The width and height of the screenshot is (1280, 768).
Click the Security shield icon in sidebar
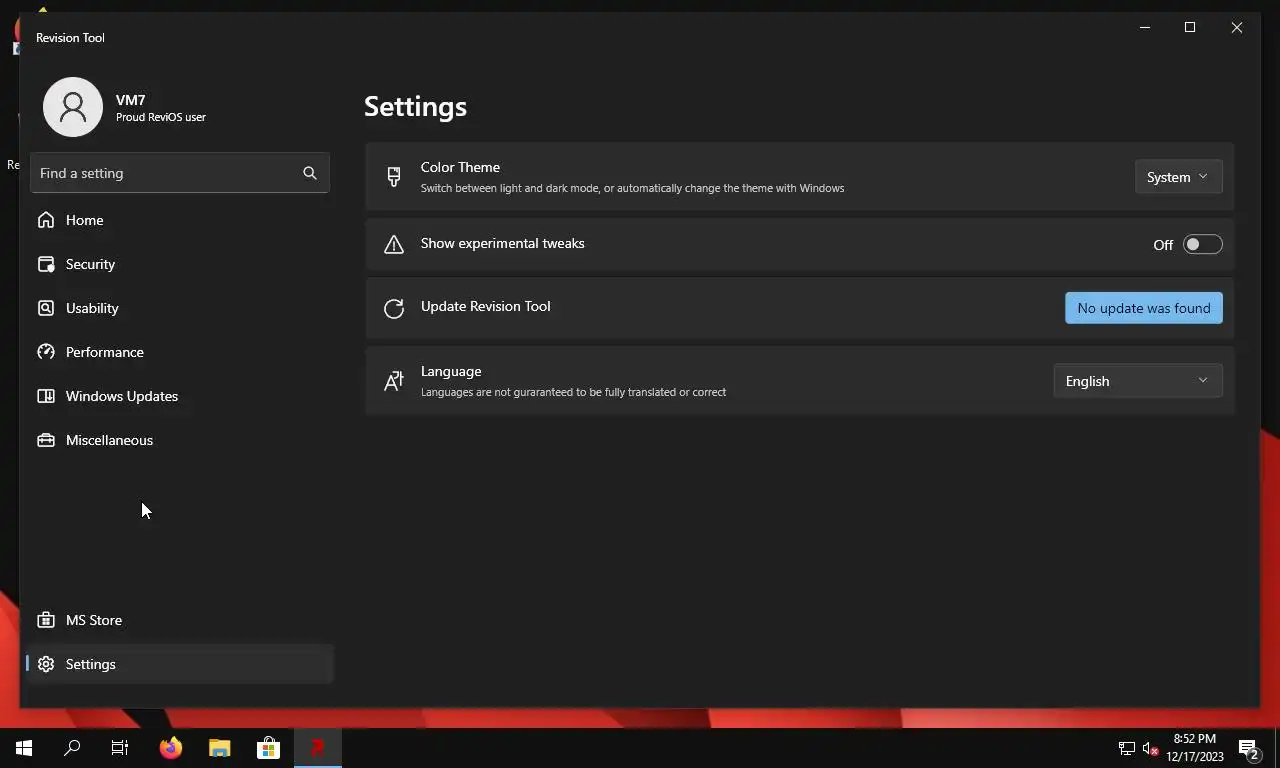click(x=46, y=264)
